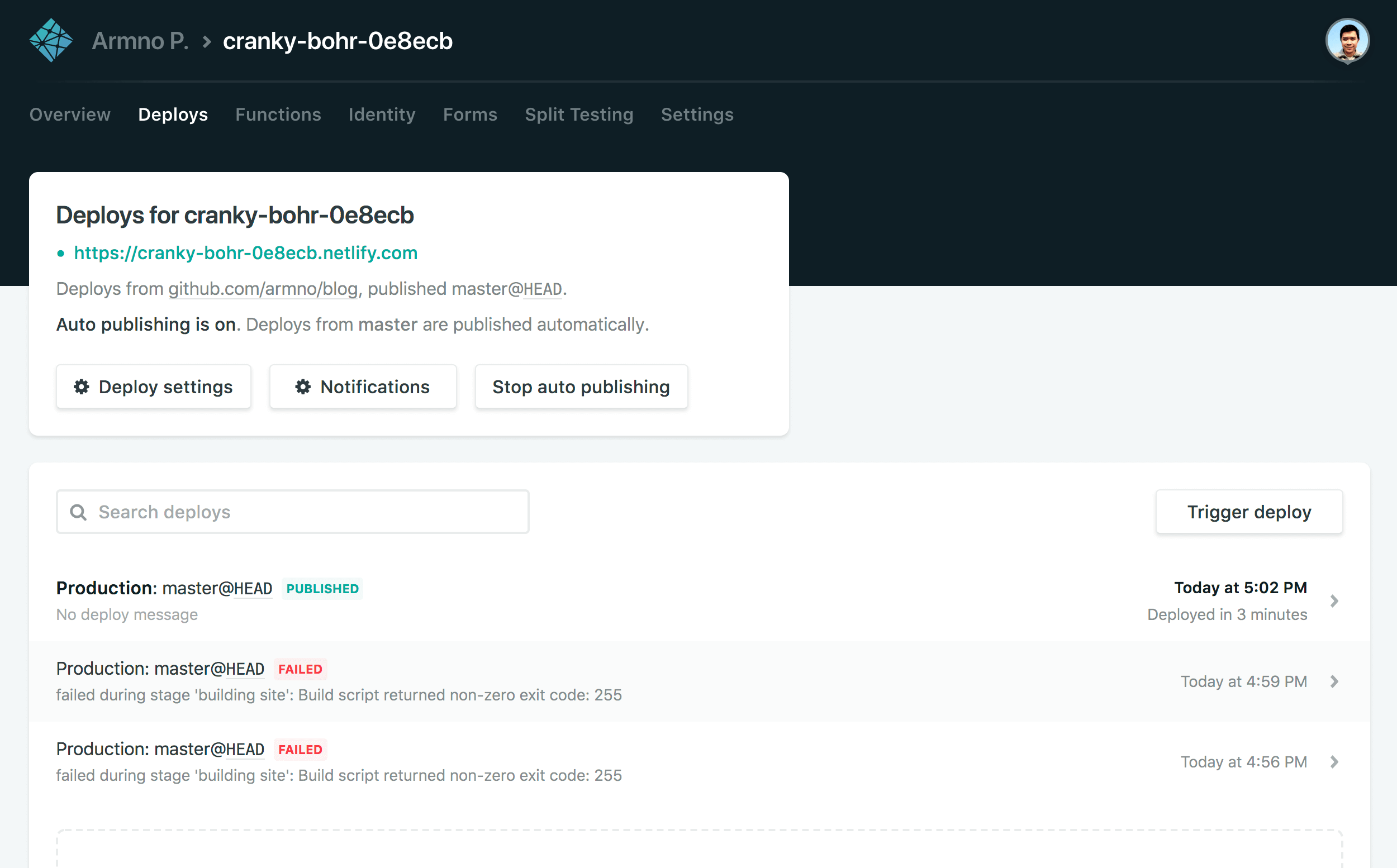The height and width of the screenshot is (868, 1397).
Task: Select the Settings tab
Action: tap(697, 114)
